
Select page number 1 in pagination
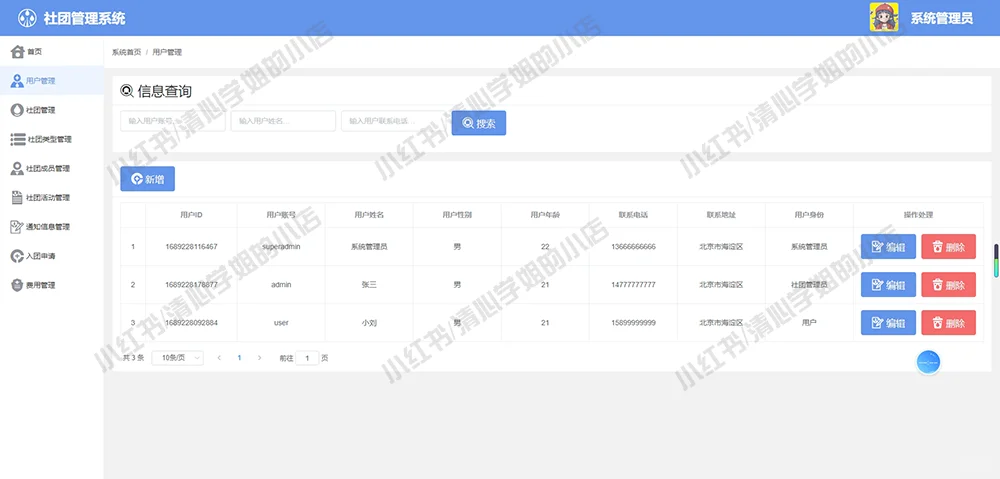click(x=239, y=358)
